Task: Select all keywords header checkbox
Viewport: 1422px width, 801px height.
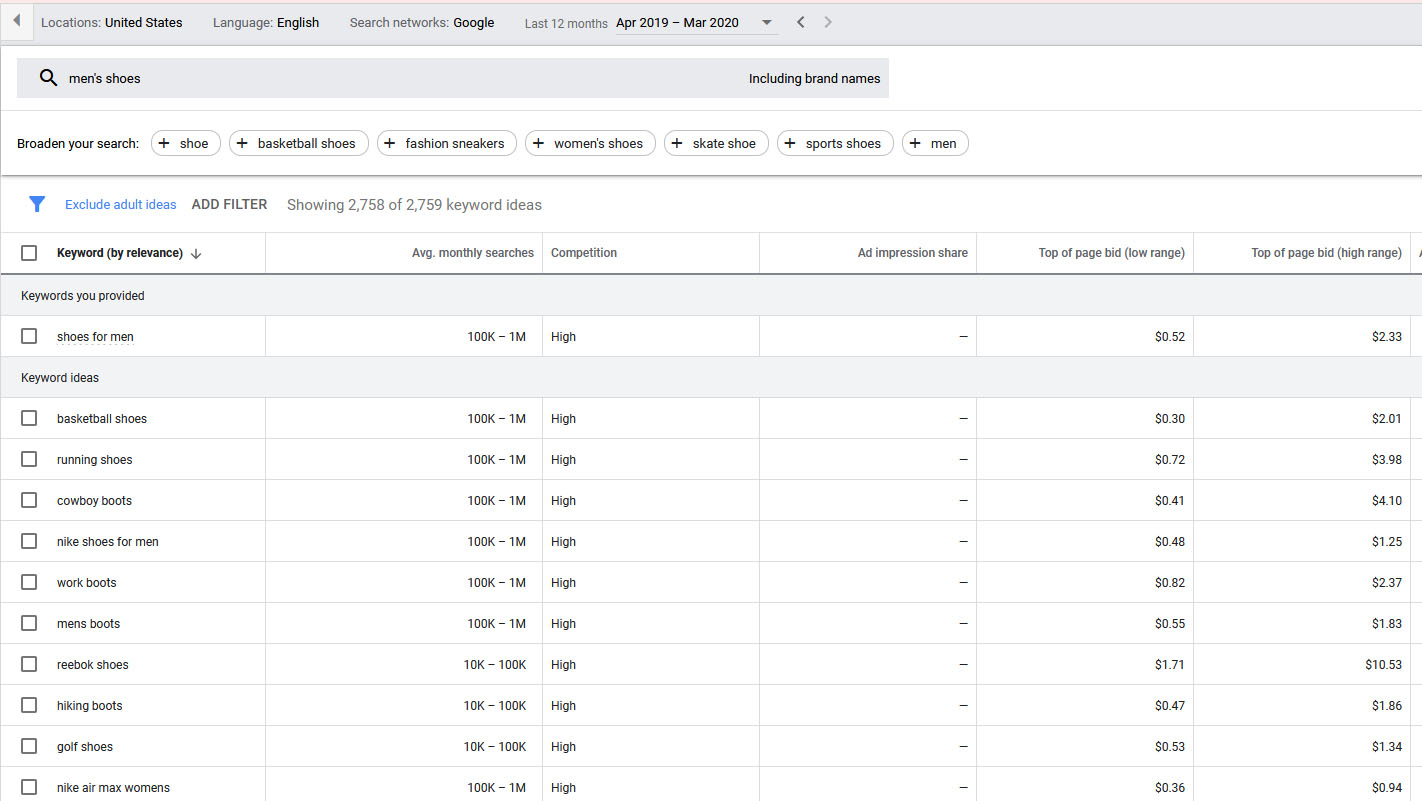Action: coord(29,253)
